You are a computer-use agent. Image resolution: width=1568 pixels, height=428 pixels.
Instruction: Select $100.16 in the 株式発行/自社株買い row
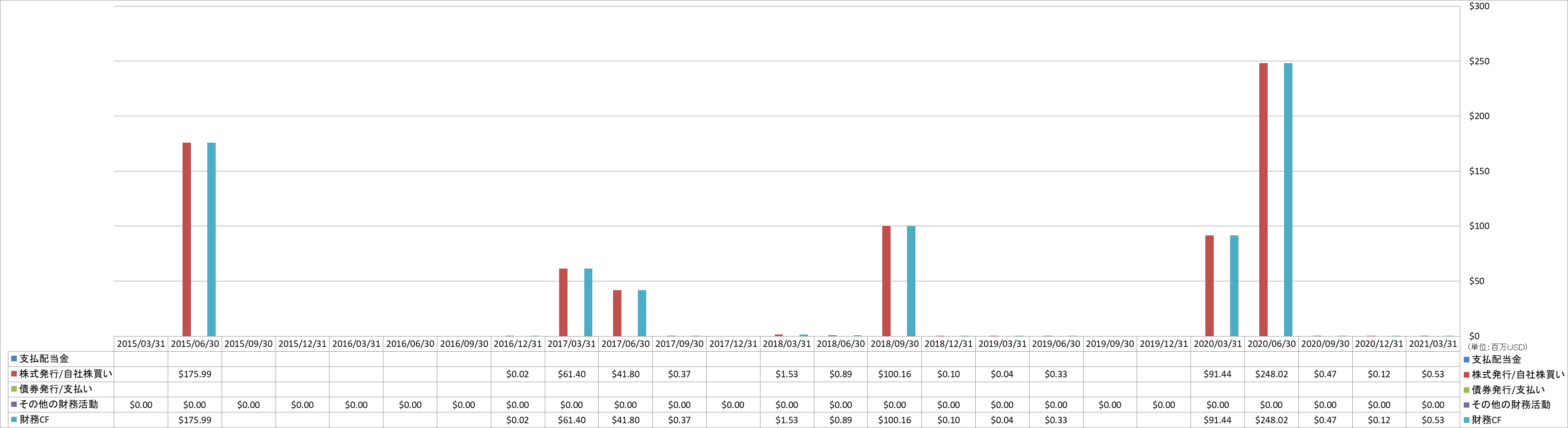(x=895, y=374)
